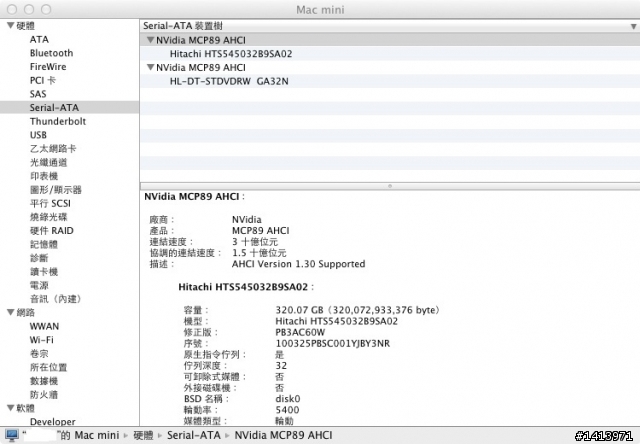Select Developer under software section
640x444 pixels.
(x=53, y=422)
